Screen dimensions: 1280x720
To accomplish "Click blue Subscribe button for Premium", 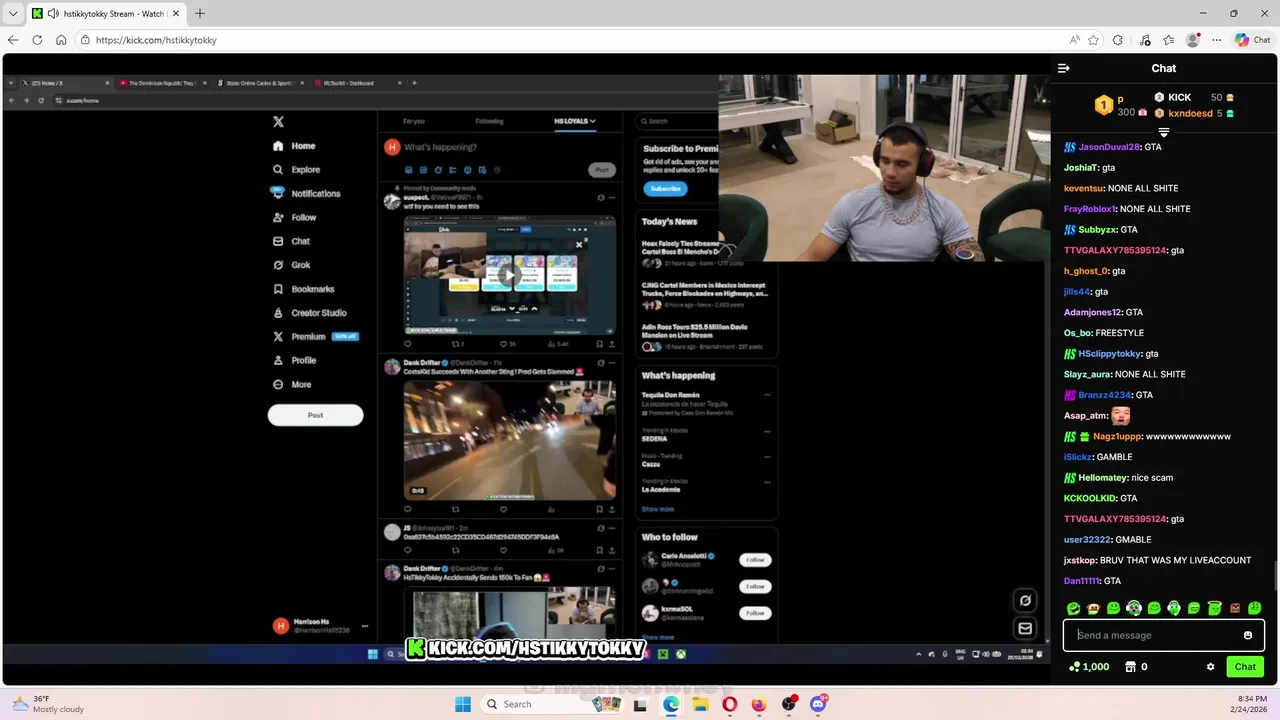I will [665, 188].
